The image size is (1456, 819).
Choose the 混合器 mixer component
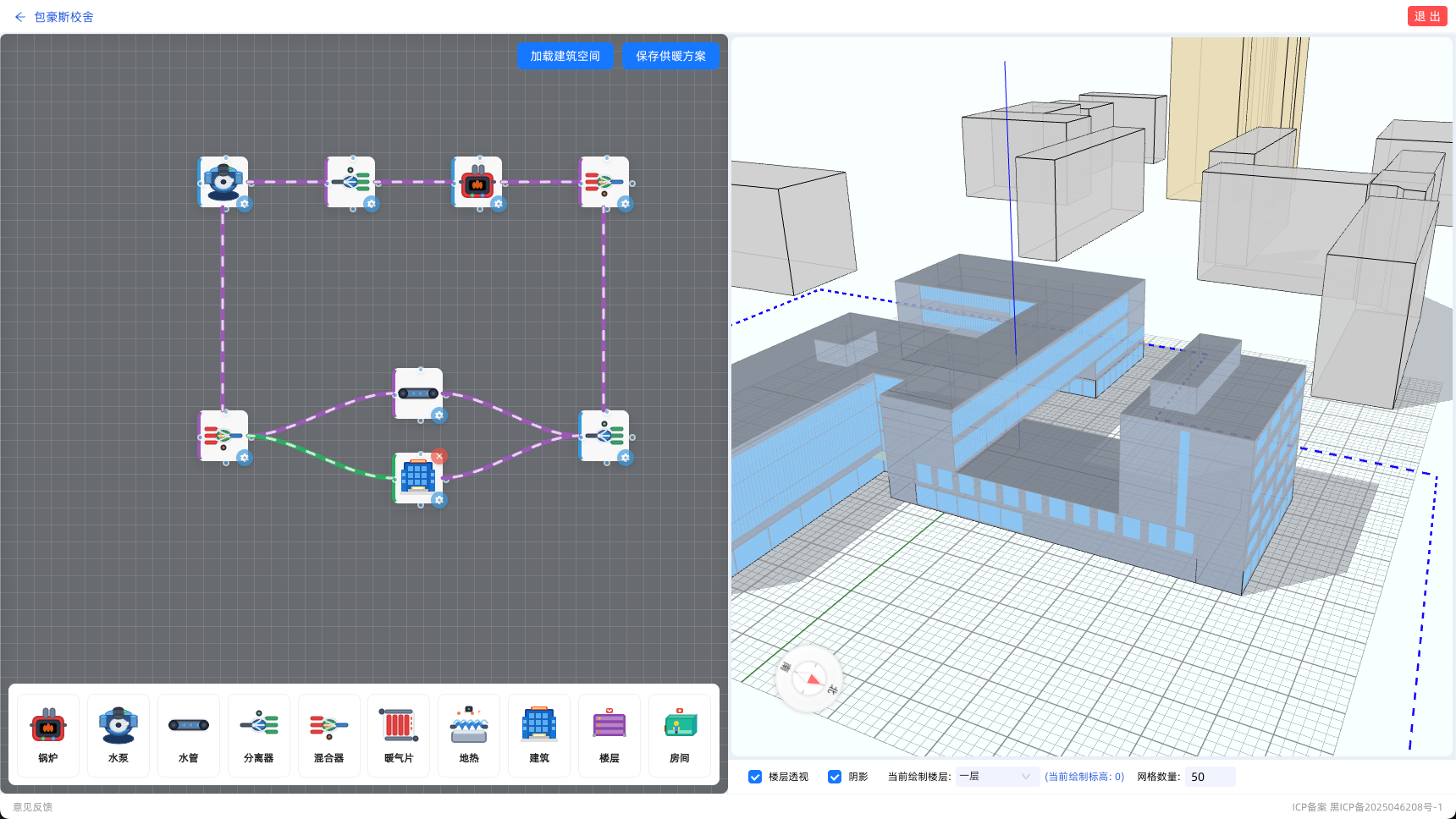[329, 735]
